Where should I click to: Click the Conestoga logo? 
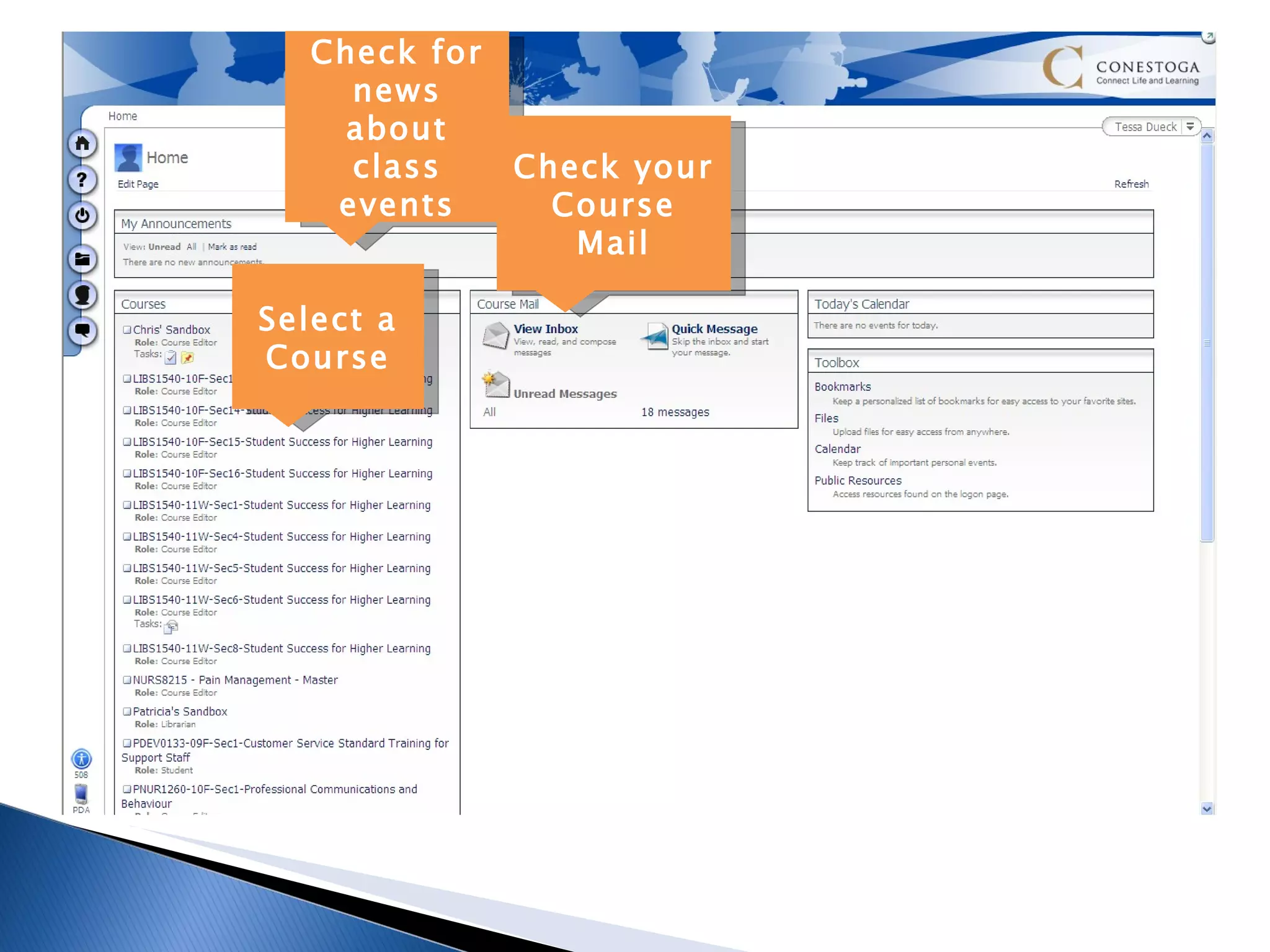pyautogui.click(x=1121, y=68)
